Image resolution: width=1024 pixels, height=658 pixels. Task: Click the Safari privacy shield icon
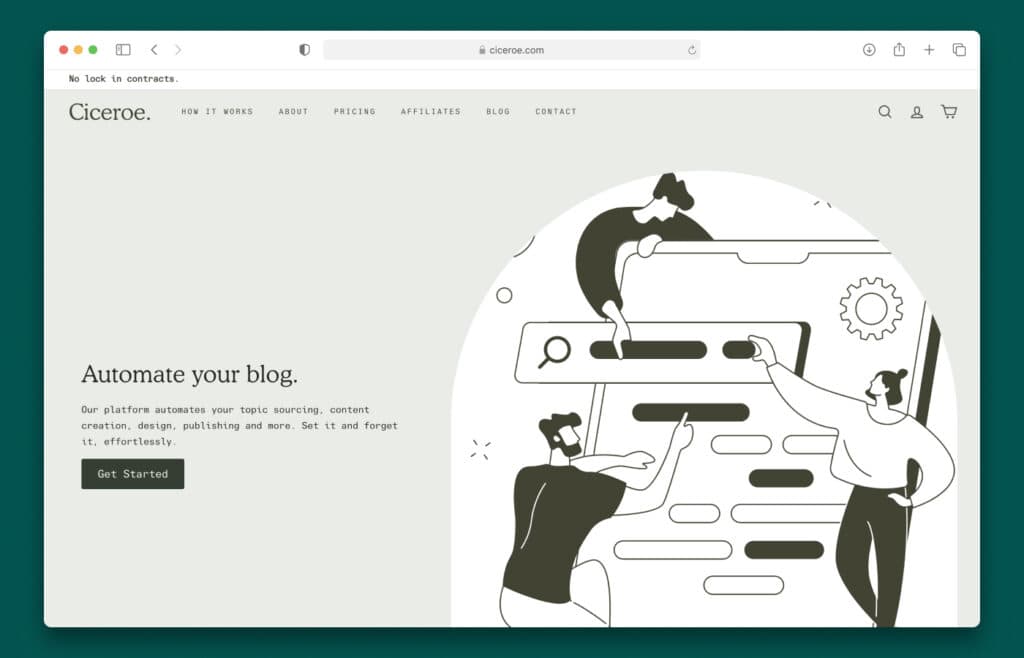point(304,49)
